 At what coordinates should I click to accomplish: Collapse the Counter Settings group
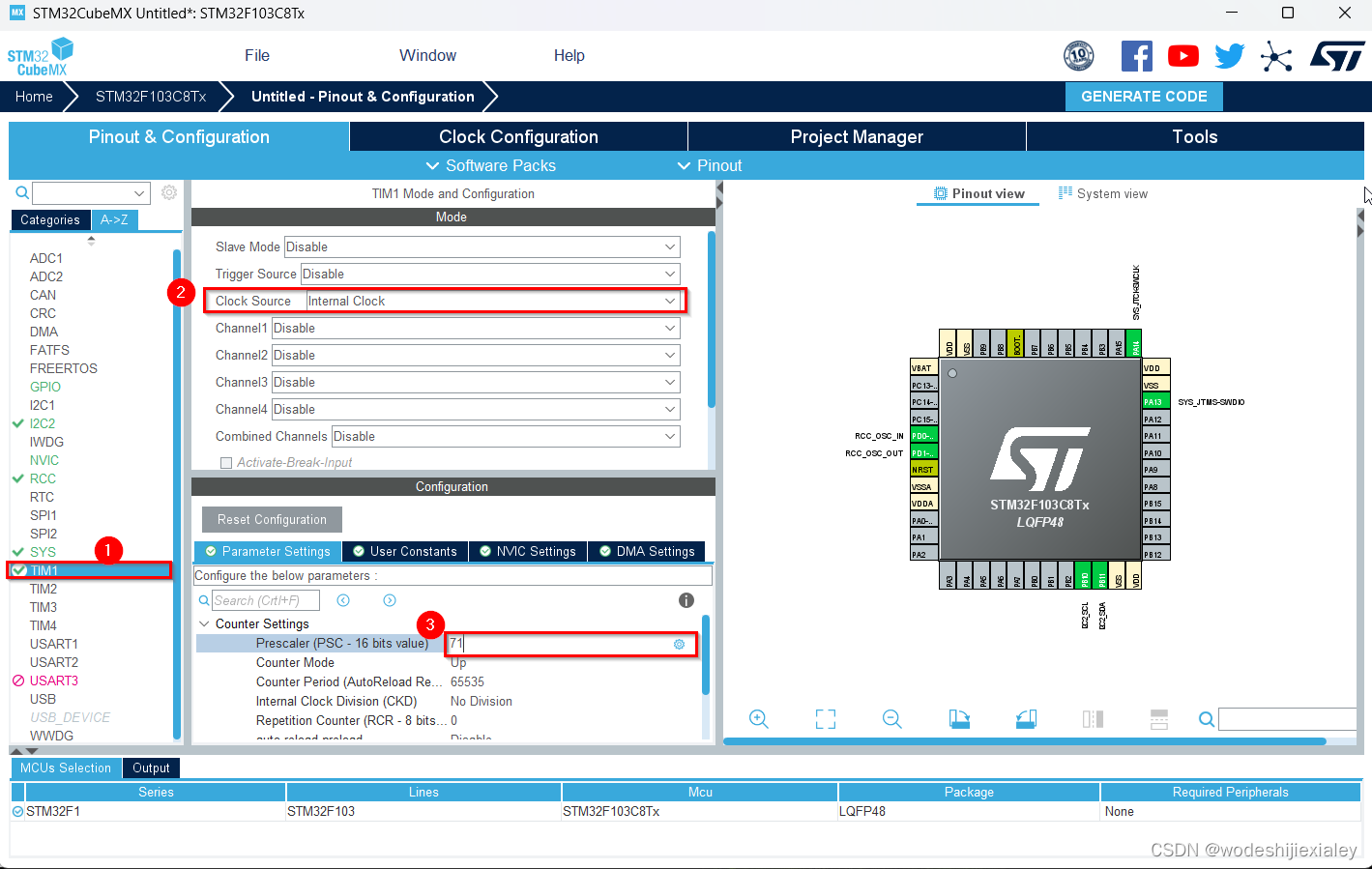click(x=204, y=624)
